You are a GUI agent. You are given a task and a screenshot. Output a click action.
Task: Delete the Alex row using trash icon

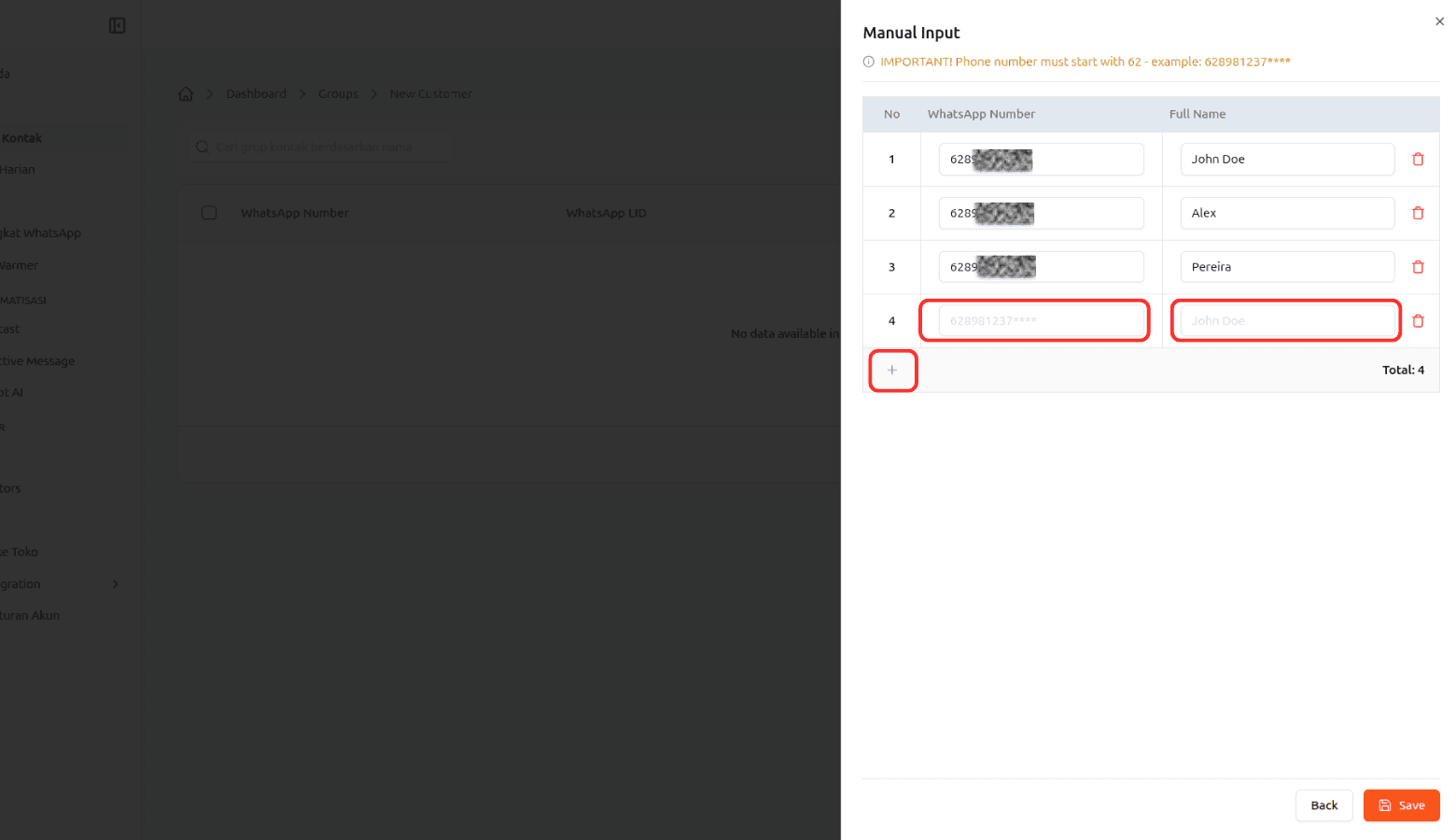(1418, 214)
